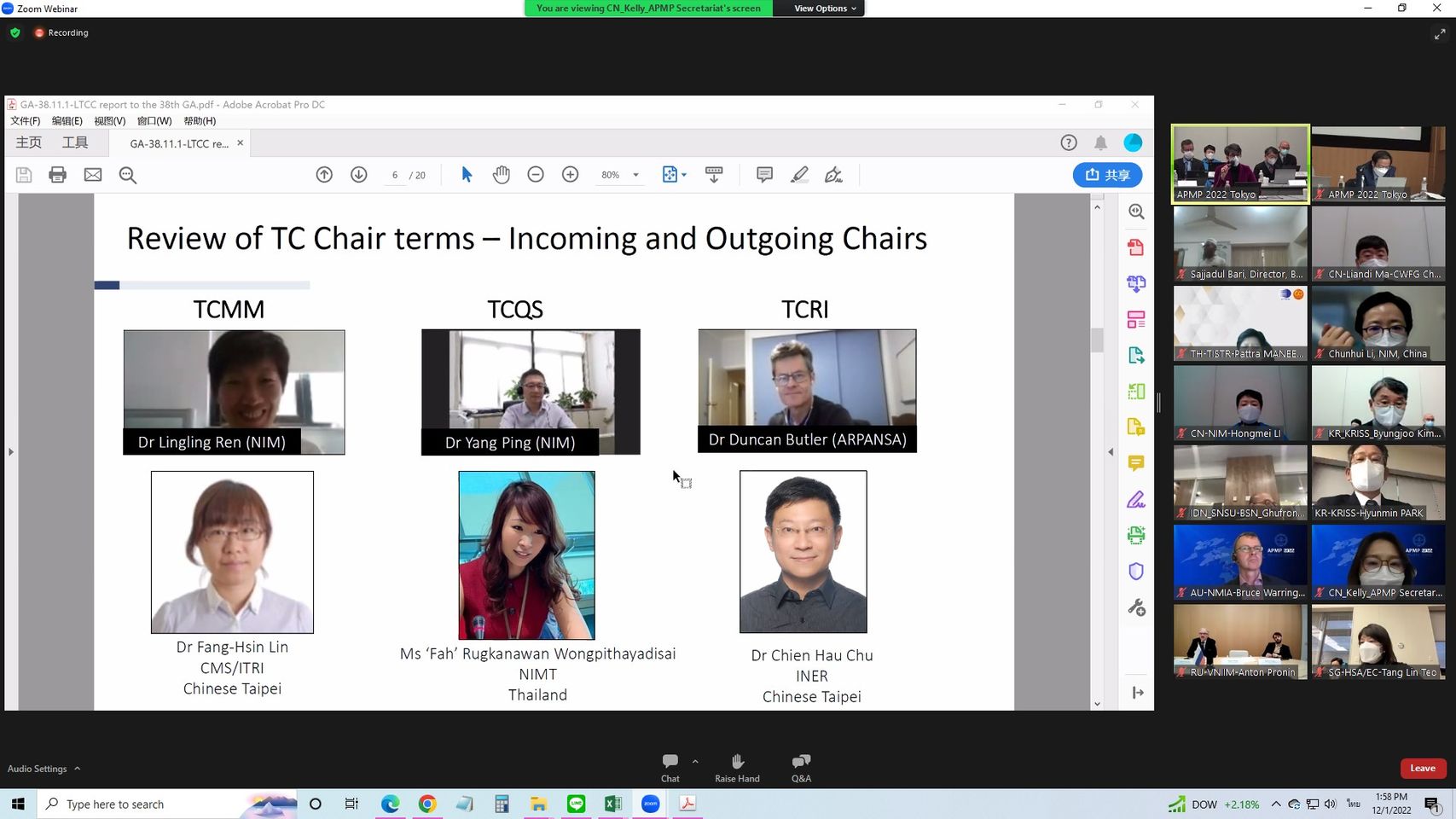1456x819 pixels.
Task: Open the Zoom Chat panel
Action: pyautogui.click(x=670, y=767)
